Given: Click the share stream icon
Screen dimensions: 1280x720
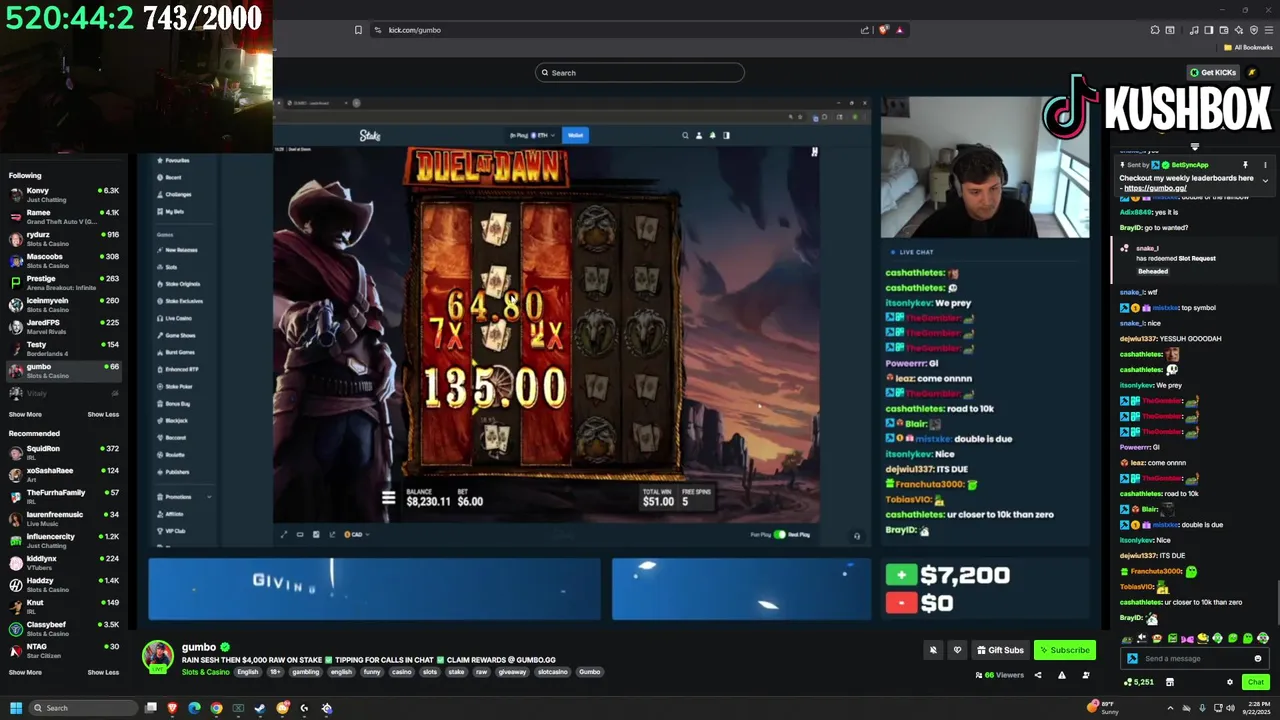Looking at the screenshot, I should (x=1037, y=675).
